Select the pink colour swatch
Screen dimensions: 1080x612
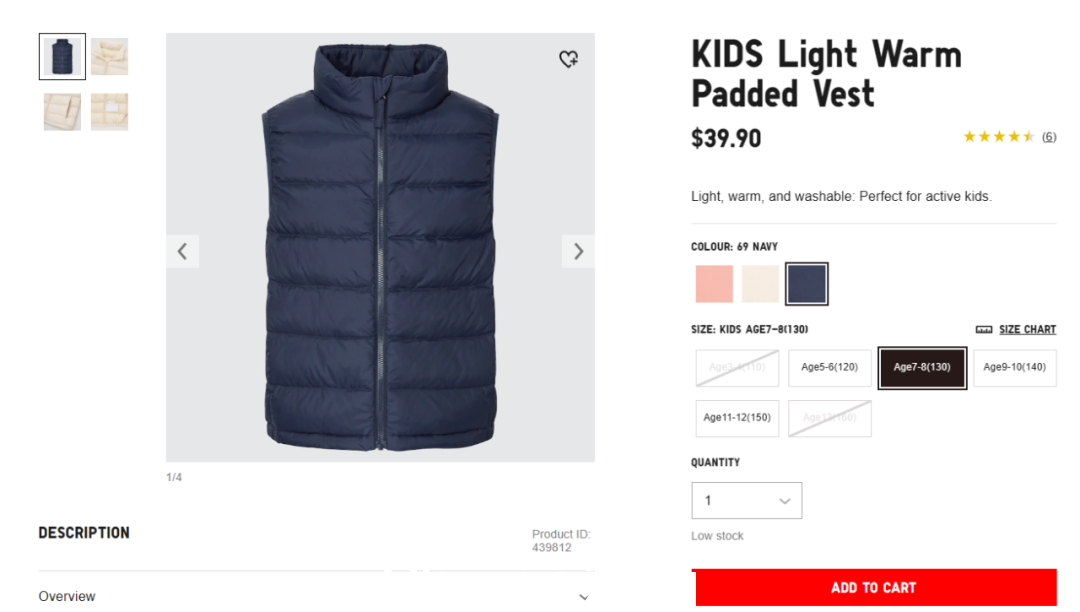[x=714, y=284]
